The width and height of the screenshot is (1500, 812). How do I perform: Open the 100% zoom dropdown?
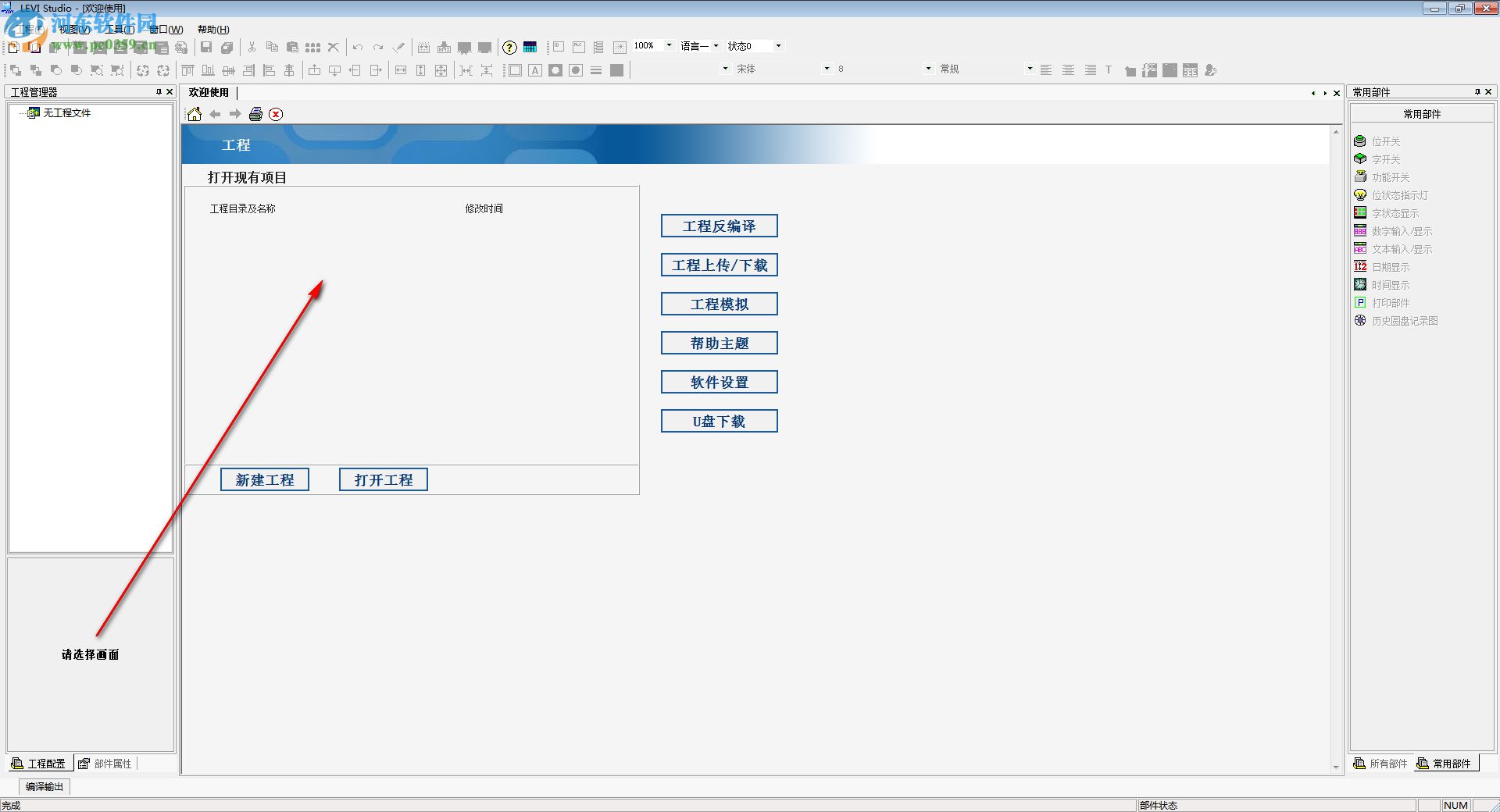point(669,46)
